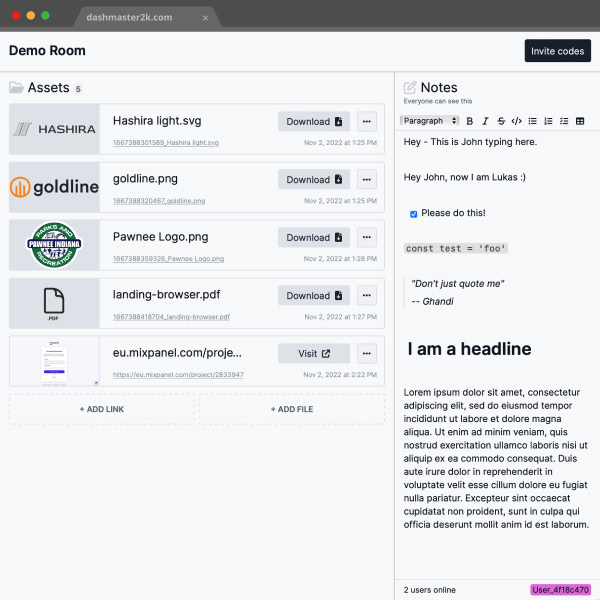Open more options for Hashira light.svg
The image size is (601, 600).
tap(366, 122)
